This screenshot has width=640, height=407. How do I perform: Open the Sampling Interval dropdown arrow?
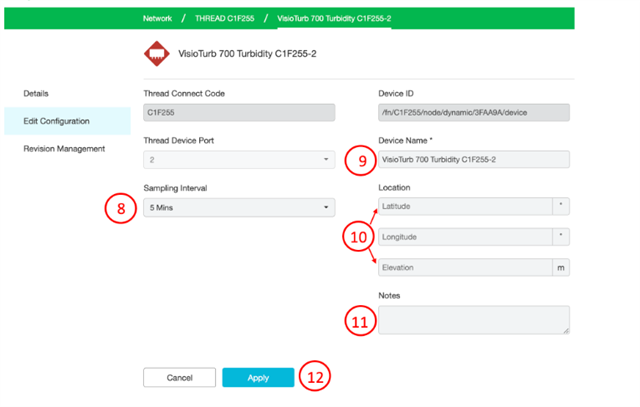click(x=326, y=207)
